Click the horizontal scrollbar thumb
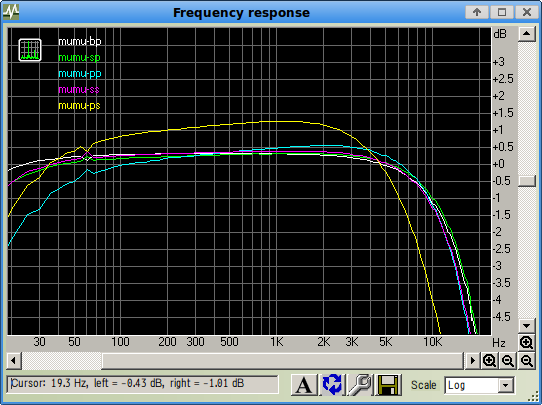The width and height of the screenshot is (542, 405). pos(282,361)
